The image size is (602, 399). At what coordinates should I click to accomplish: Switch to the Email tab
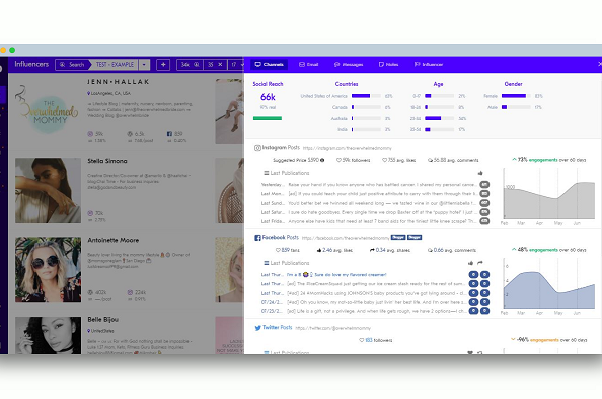(x=309, y=65)
